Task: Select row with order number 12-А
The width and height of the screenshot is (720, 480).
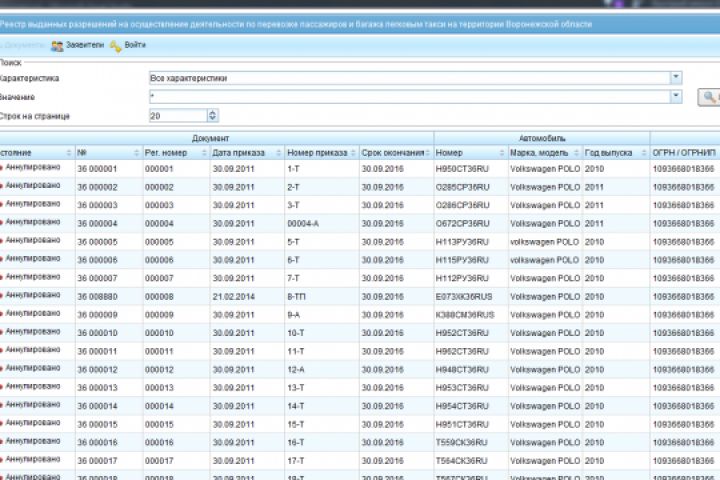Action: [x=298, y=369]
